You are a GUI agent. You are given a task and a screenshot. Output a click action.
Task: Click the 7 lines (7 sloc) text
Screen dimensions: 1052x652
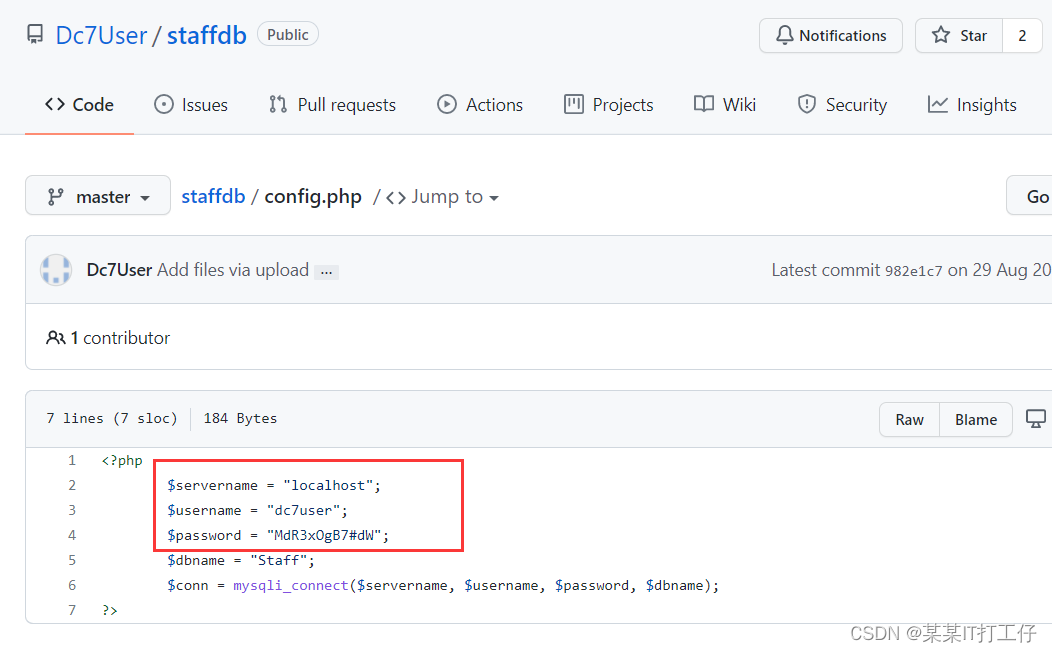click(111, 419)
